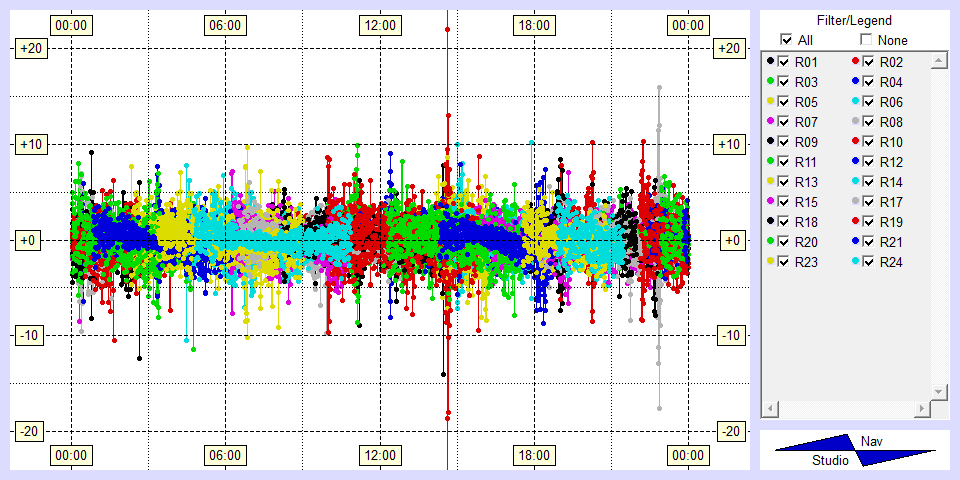Click the +20 label on left axis

pos(29,48)
